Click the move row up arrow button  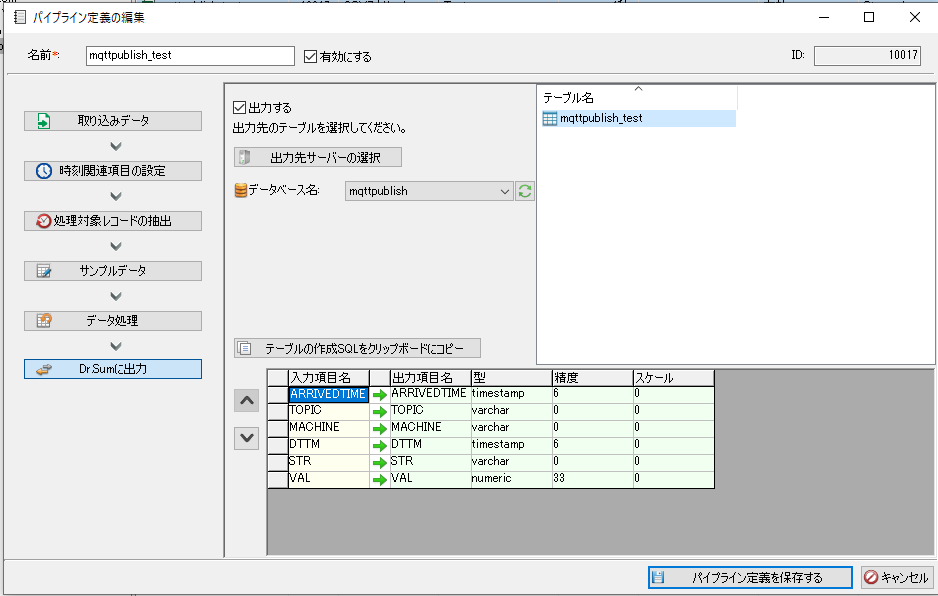(246, 400)
